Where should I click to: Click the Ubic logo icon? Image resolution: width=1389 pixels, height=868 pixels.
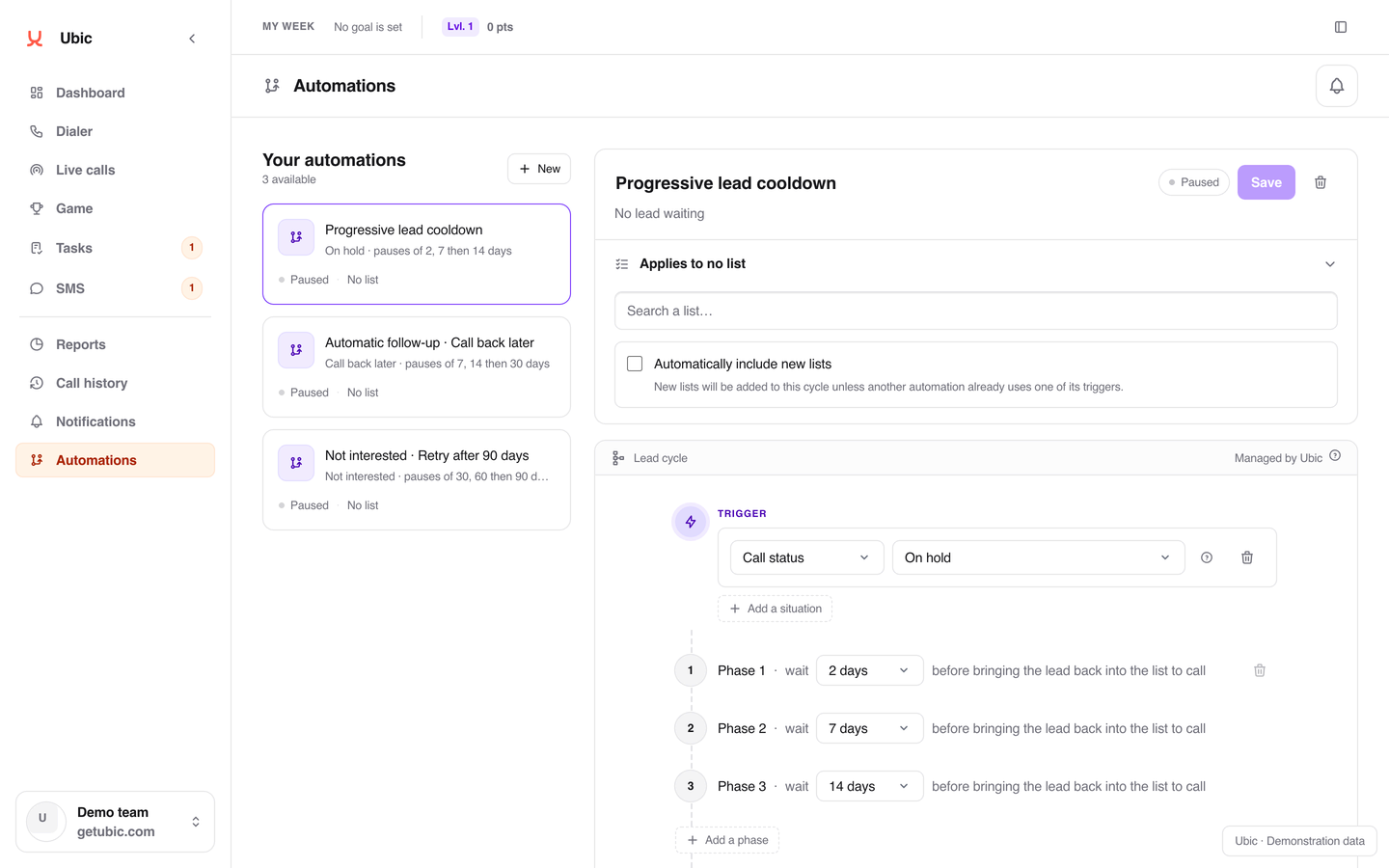click(x=35, y=39)
